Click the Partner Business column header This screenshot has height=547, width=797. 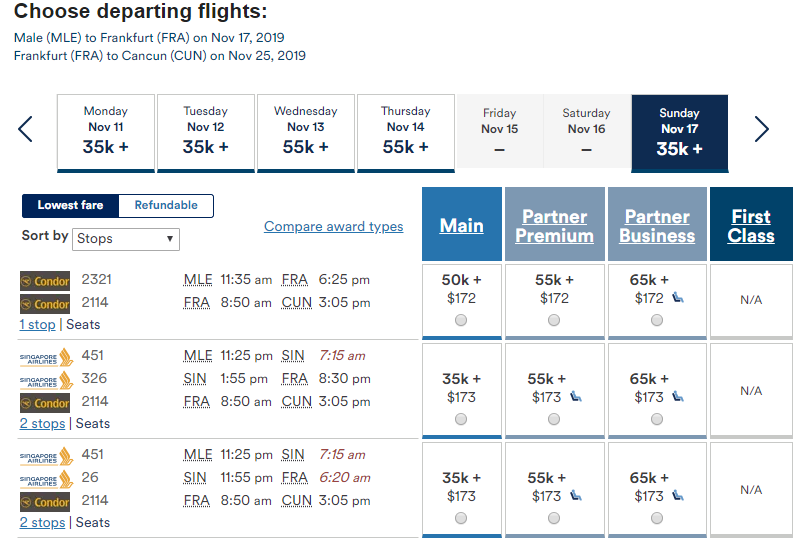(x=656, y=226)
